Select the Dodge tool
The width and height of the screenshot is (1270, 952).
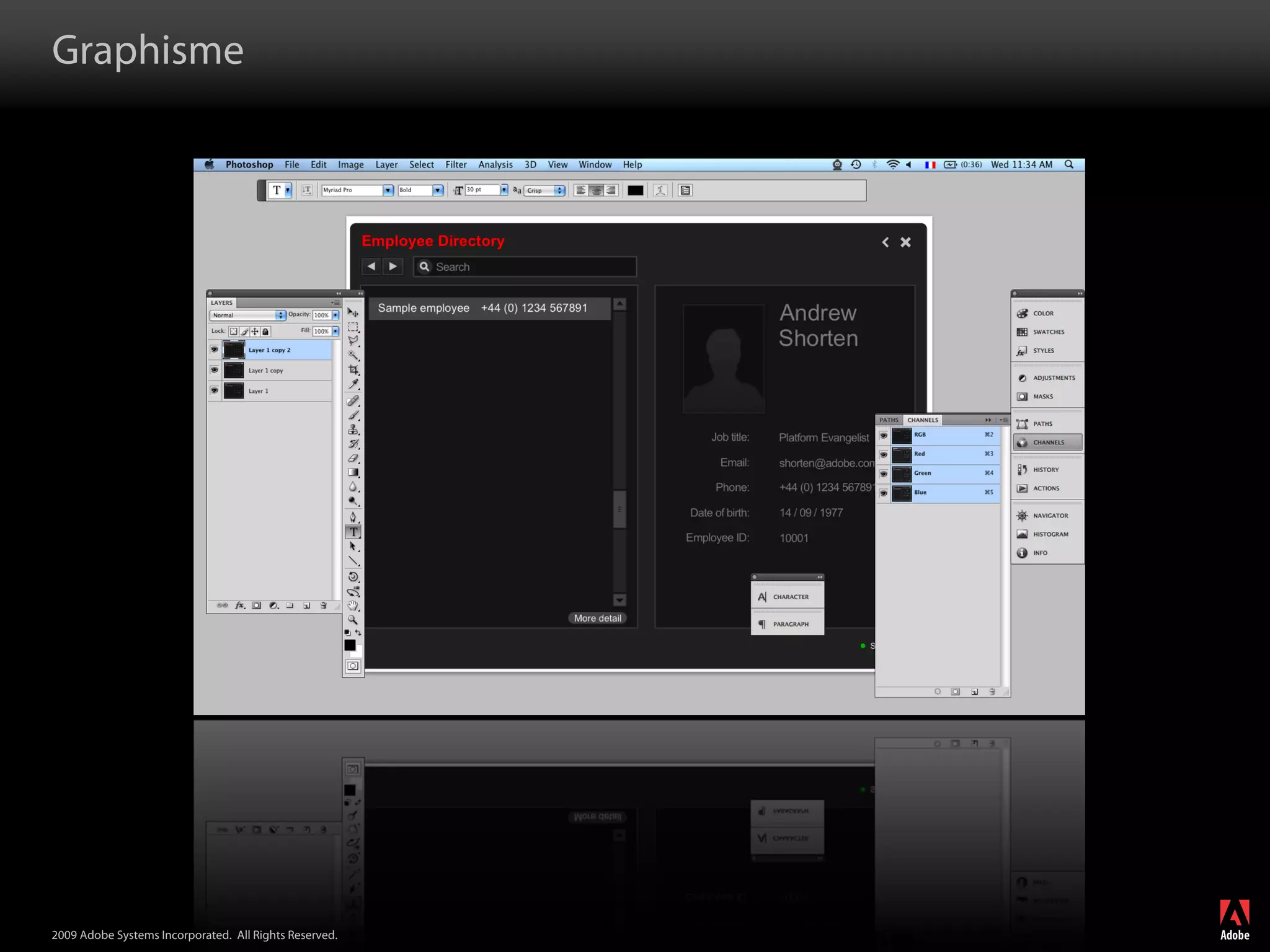click(x=353, y=501)
